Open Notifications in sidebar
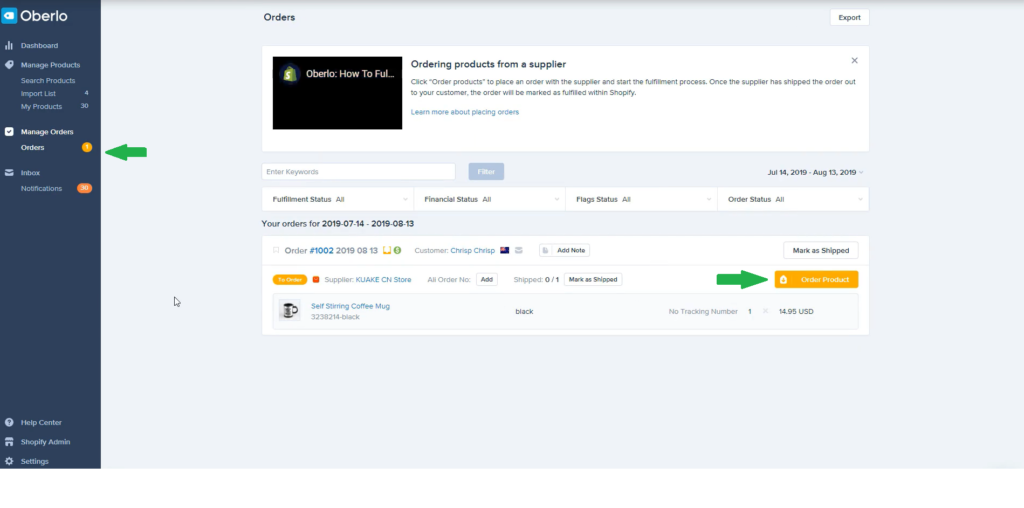Screen dimensions: 1024x508 (x=41, y=189)
